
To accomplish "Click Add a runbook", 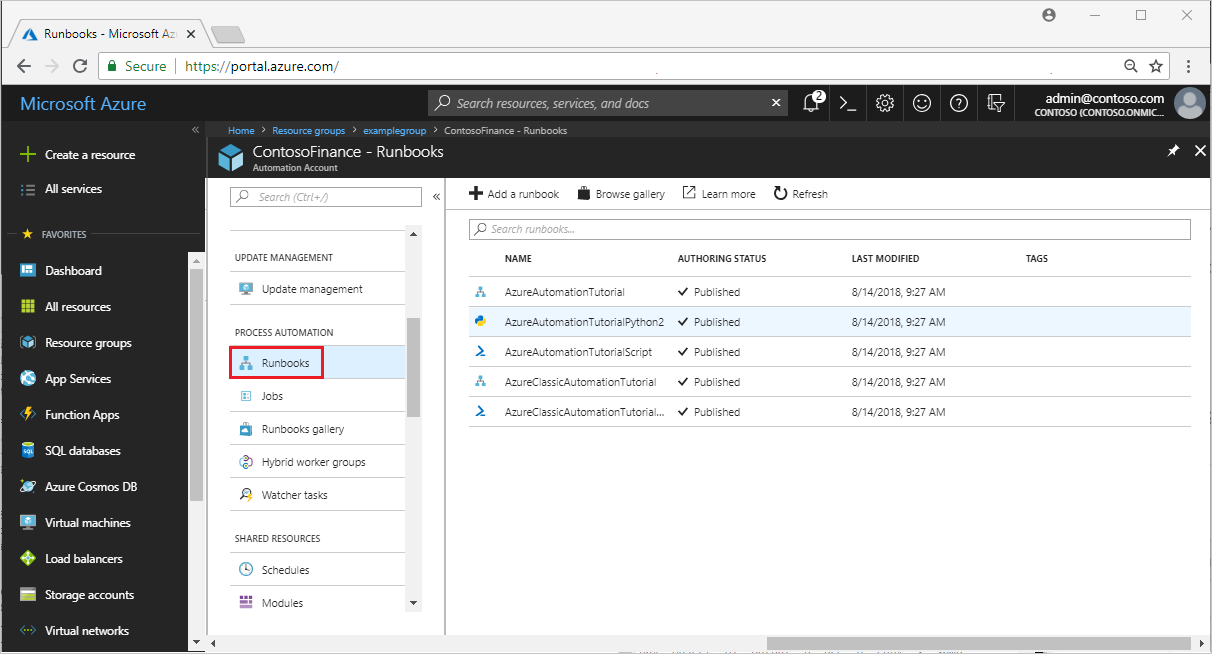I will 514,194.
